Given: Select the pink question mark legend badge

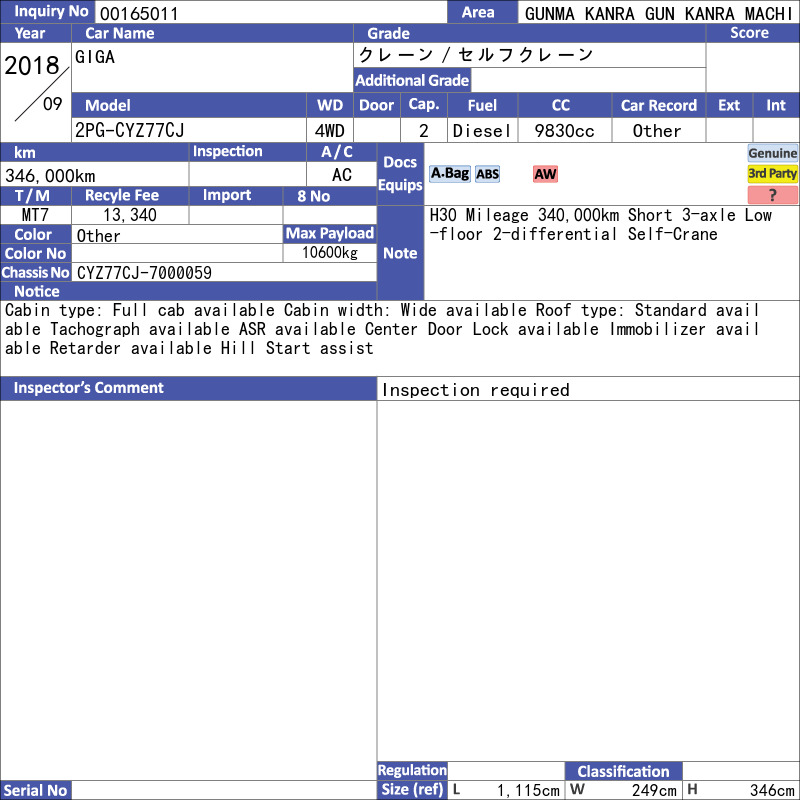Looking at the screenshot, I should click(772, 194).
